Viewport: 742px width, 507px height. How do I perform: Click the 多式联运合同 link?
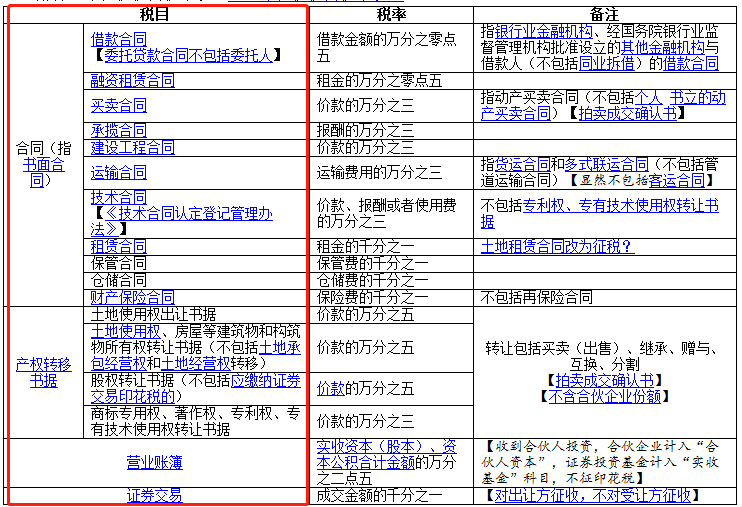click(x=607, y=164)
